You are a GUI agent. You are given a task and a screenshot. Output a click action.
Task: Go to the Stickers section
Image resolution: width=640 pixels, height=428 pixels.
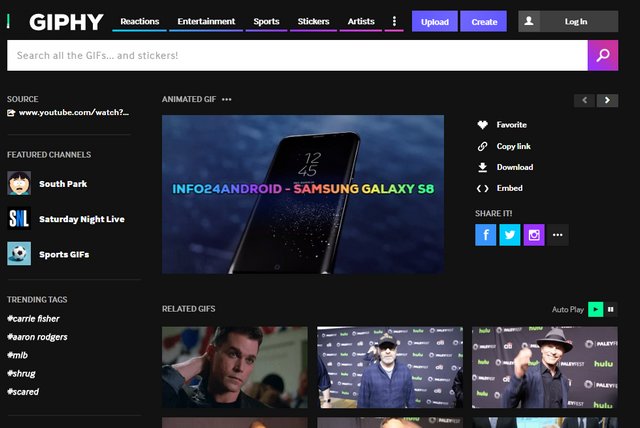[313, 21]
